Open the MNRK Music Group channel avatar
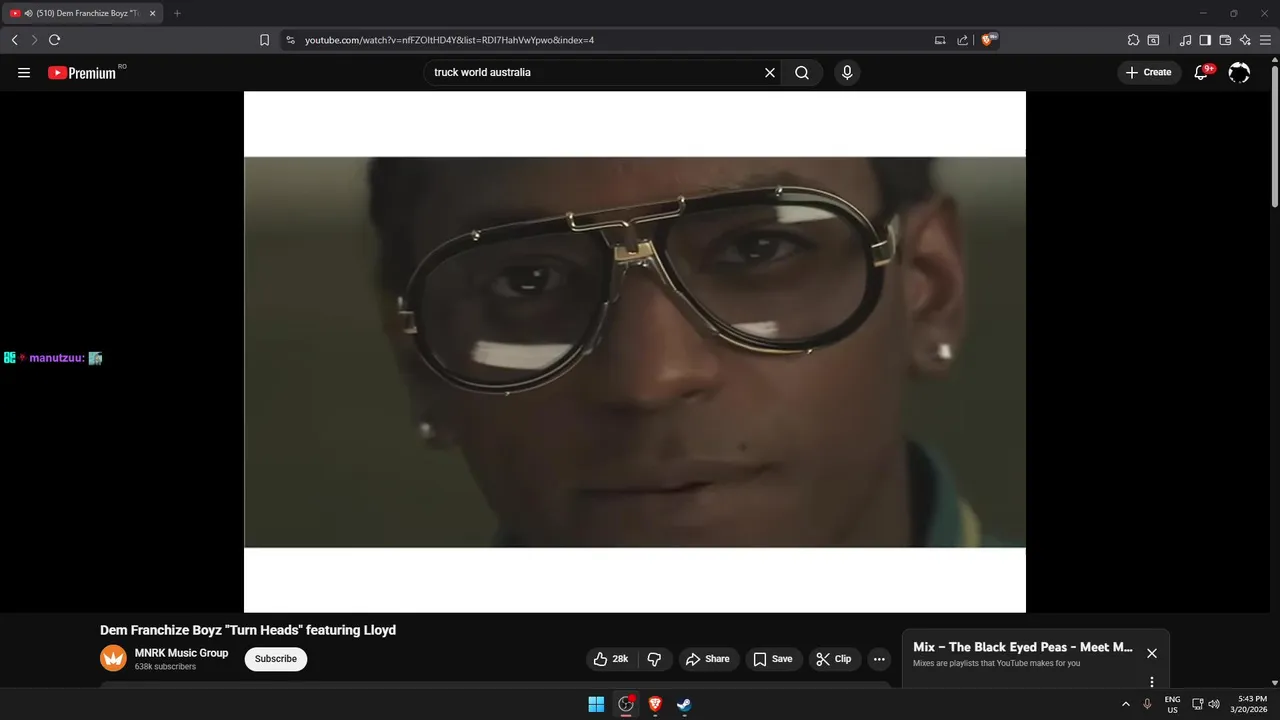The height and width of the screenshot is (720, 1280). coord(113,658)
